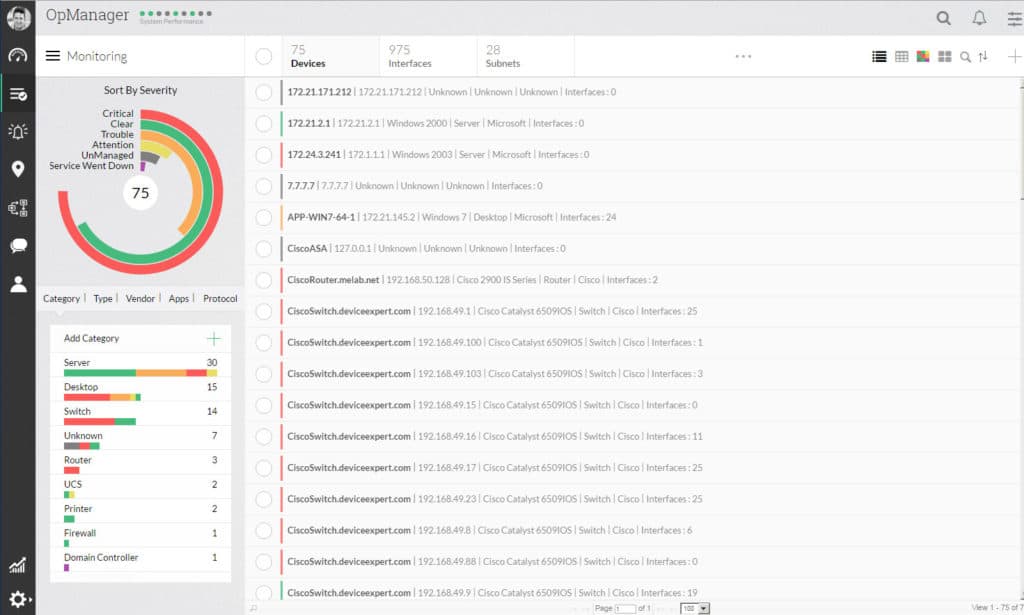The image size is (1024, 615).
Task: Filter by UCS category
Action: point(140,488)
